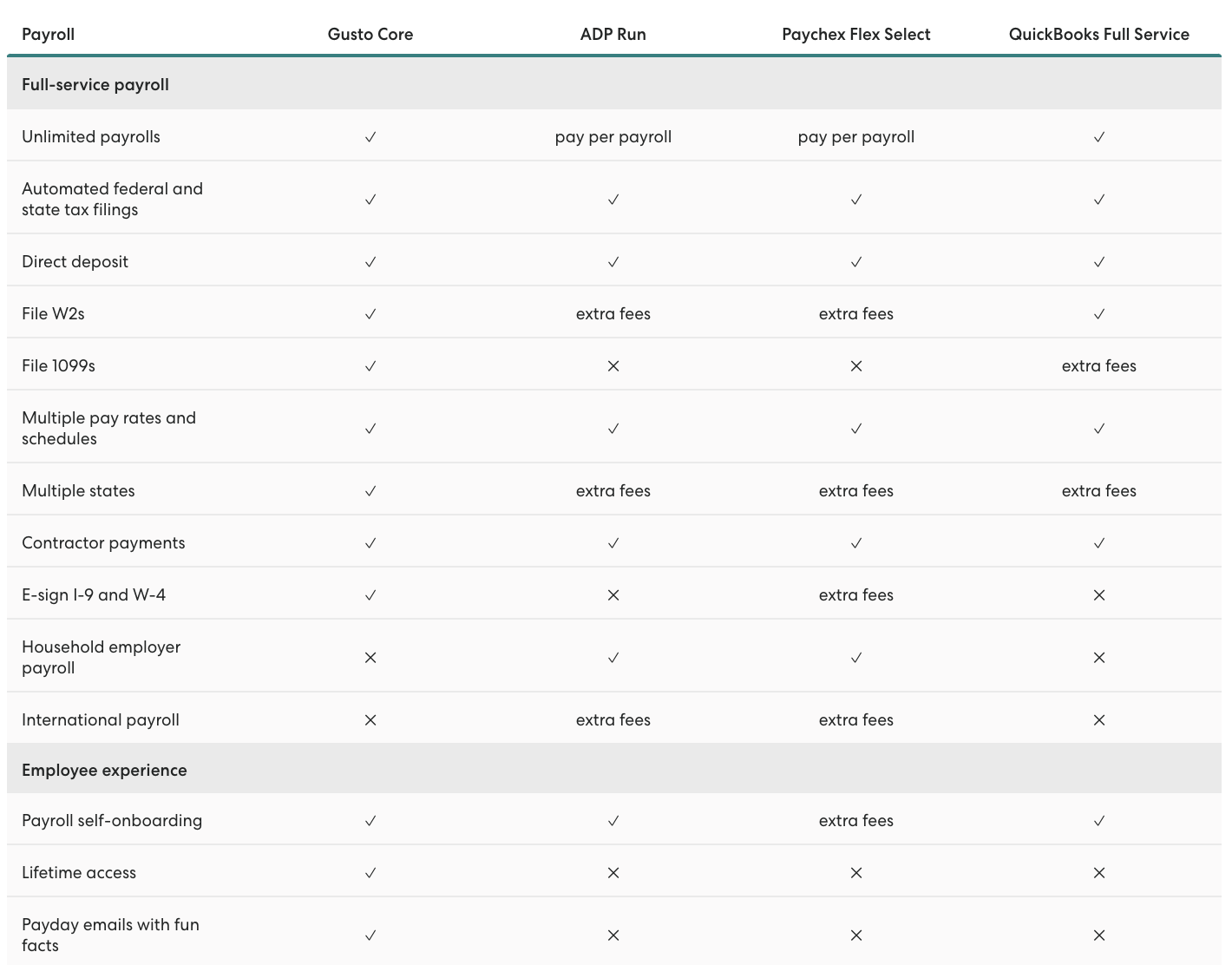Click Gusto Core checkmark for Payday emails
Screen dimensions: 1232x965
(370, 935)
